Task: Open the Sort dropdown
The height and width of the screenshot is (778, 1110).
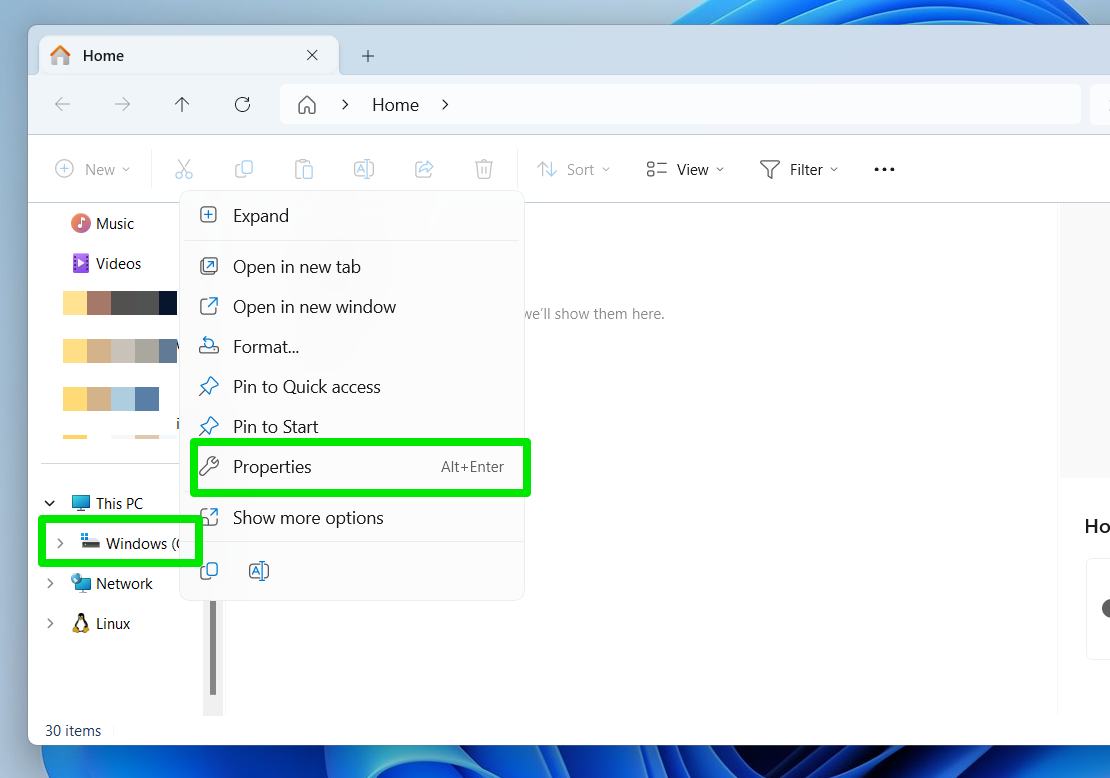Action: pyautogui.click(x=574, y=169)
